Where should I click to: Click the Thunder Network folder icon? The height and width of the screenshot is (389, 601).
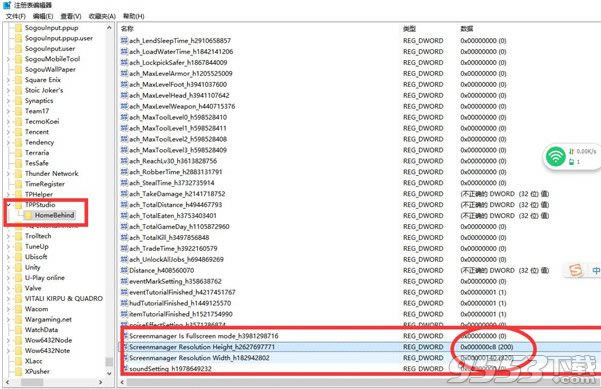pyautogui.click(x=18, y=173)
